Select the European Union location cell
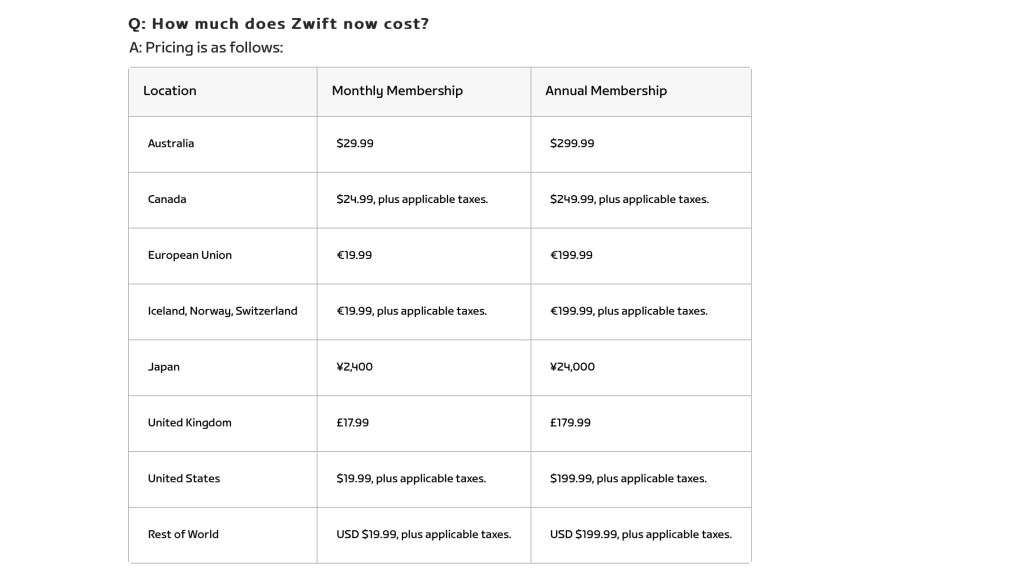1024x576 pixels. click(190, 256)
